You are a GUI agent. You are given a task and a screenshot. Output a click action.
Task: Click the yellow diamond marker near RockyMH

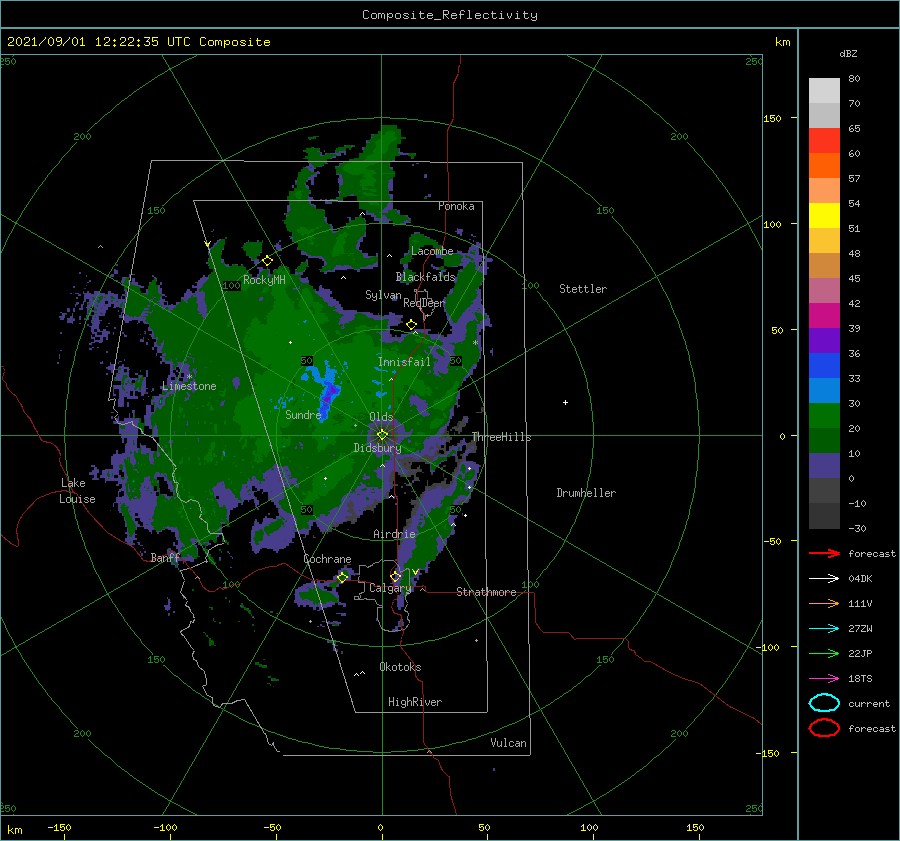[267, 261]
